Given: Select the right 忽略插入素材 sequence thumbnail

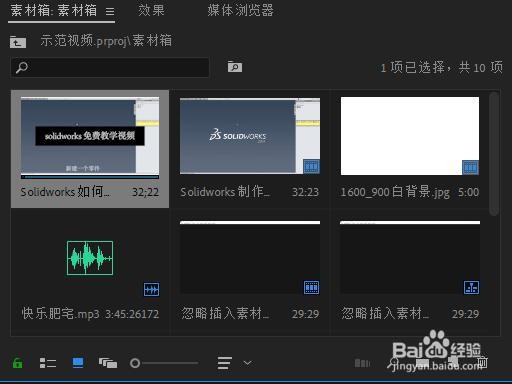Looking at the screenshot, I should [x=410, y=257].
